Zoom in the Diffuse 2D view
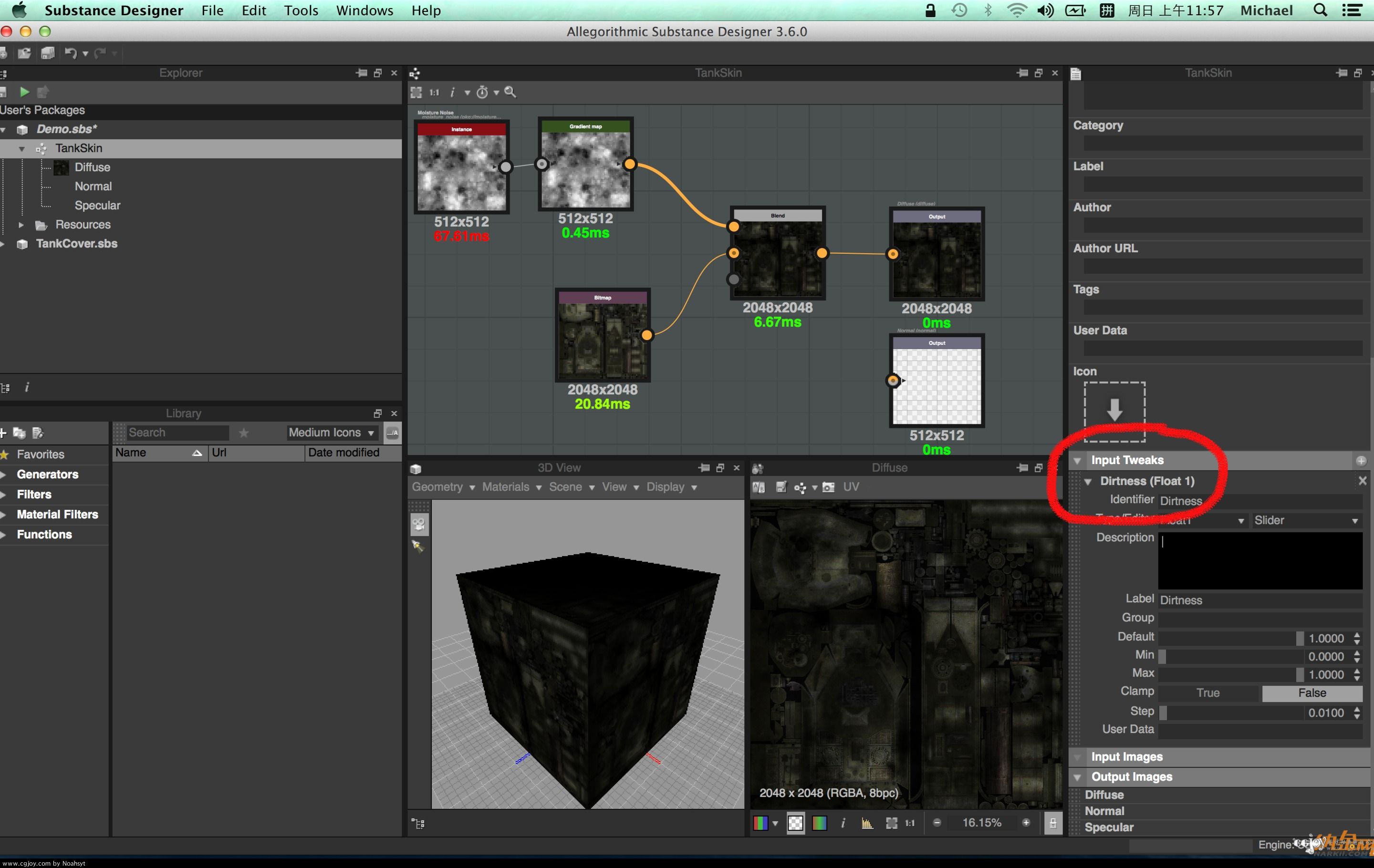 tap(1026, 822)
